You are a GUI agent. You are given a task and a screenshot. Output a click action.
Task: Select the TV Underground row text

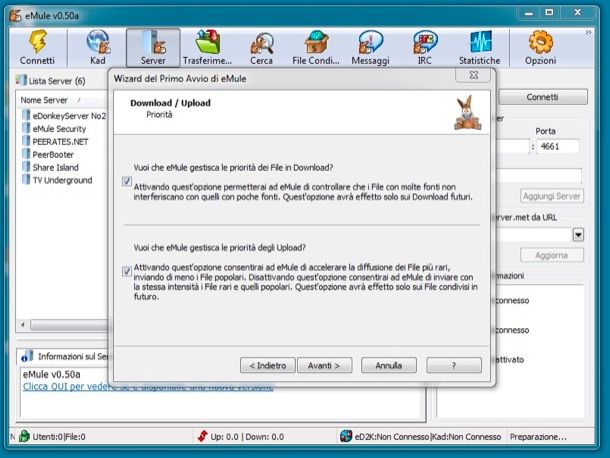[62, 180]
